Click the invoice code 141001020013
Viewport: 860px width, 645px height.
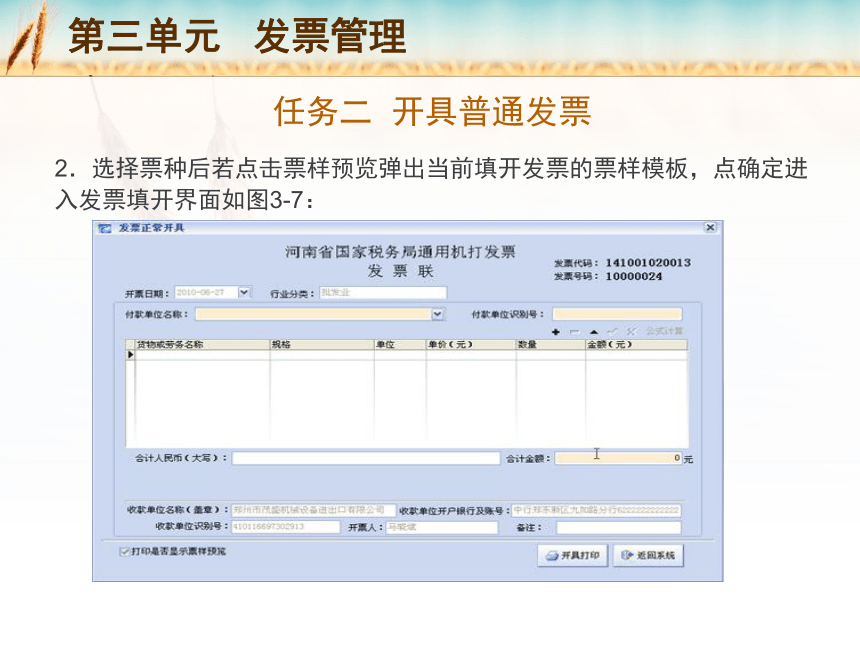(x=648, y=263)
